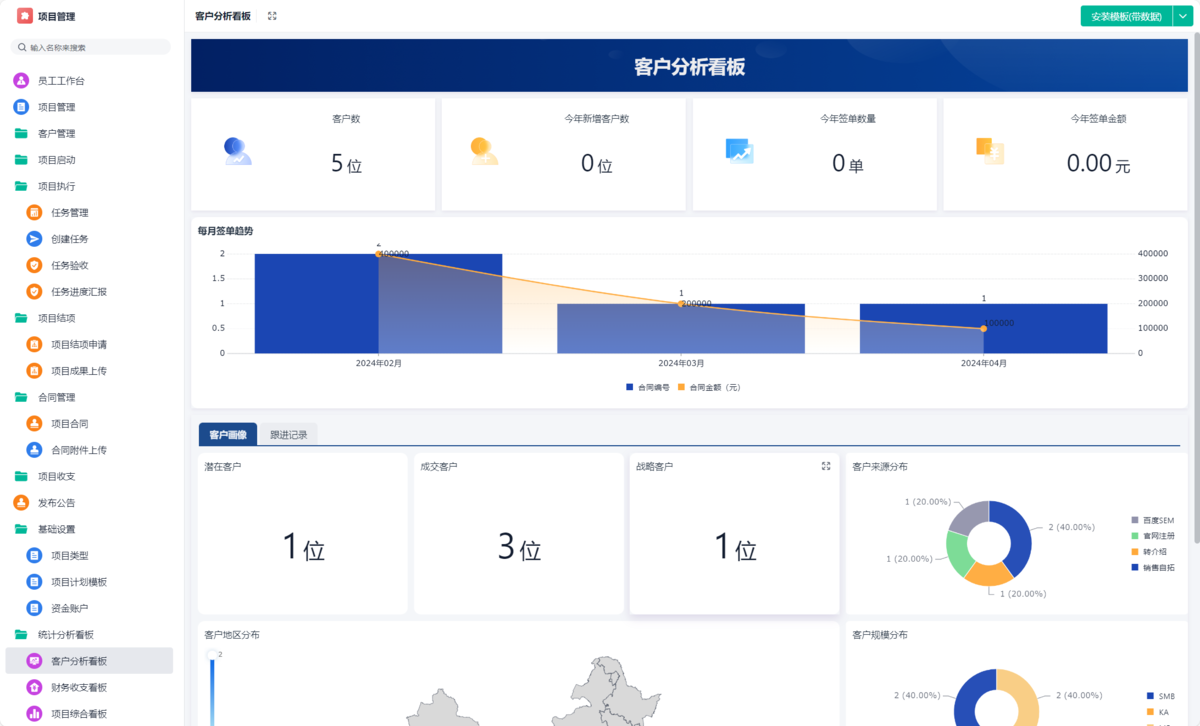Select the 任务管理 icon in sidebar
This screenshot has width=1200, height=726.
[34, 212]
